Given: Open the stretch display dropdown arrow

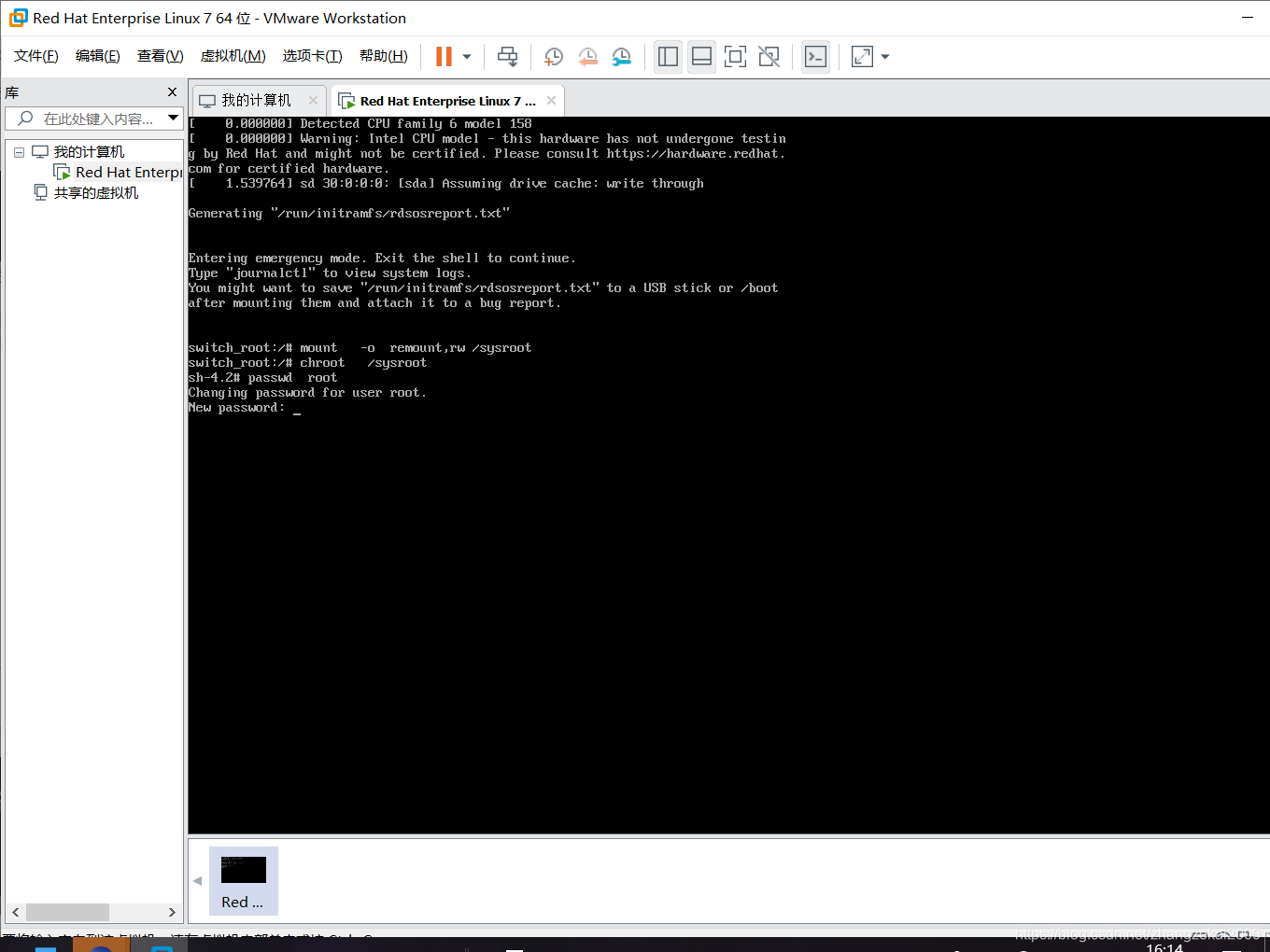Looking at the screenshot, I should coord(885,57).
